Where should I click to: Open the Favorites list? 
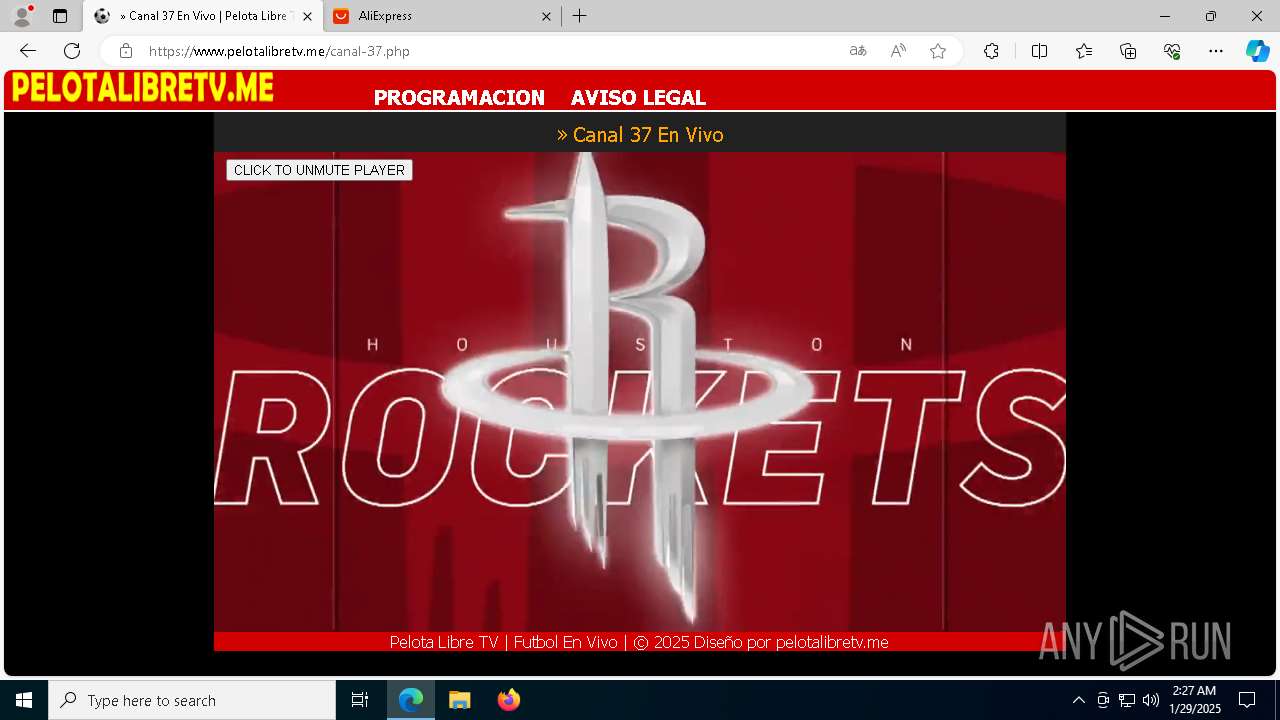point(1084,51)
